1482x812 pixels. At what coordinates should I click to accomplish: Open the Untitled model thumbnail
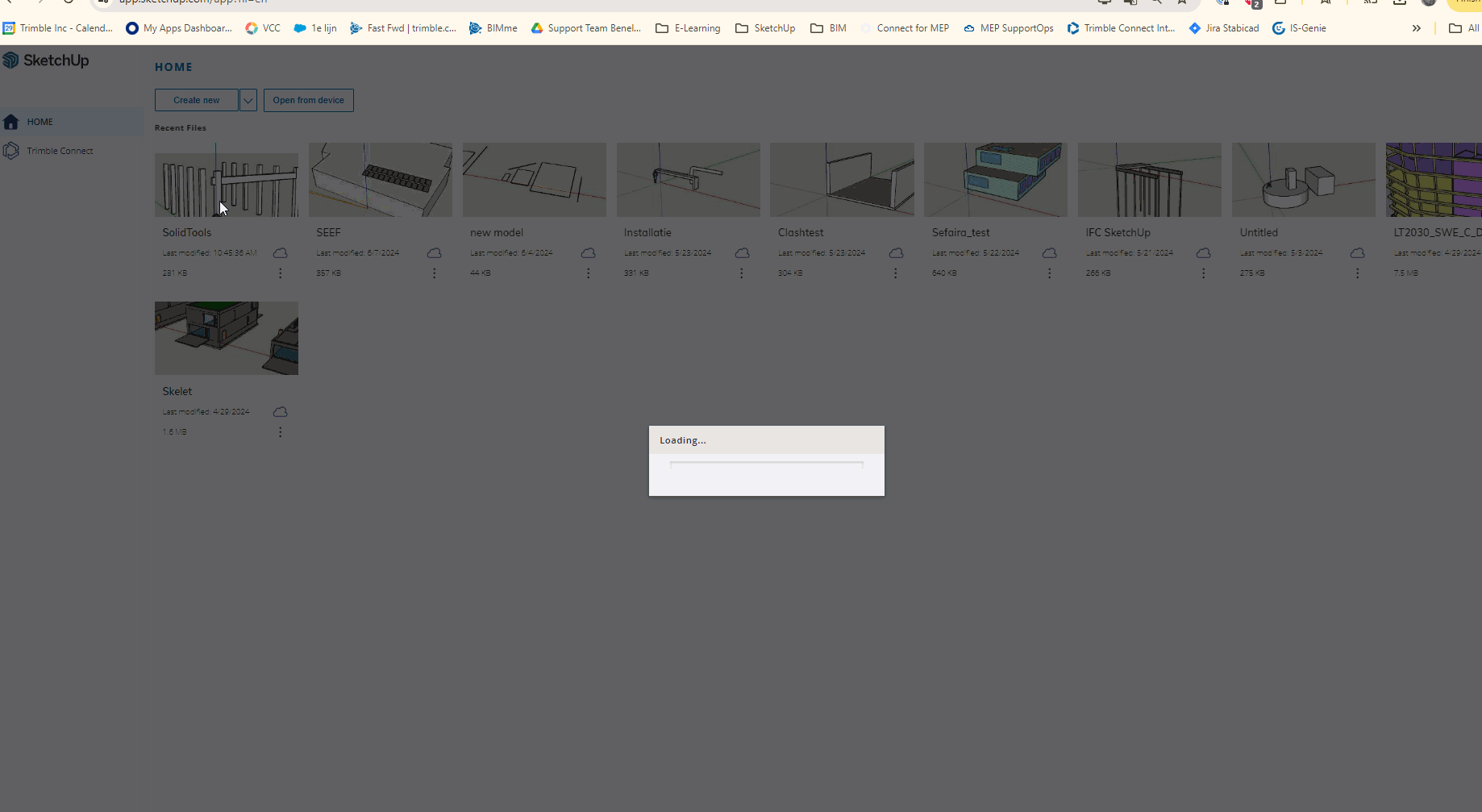1304,180
